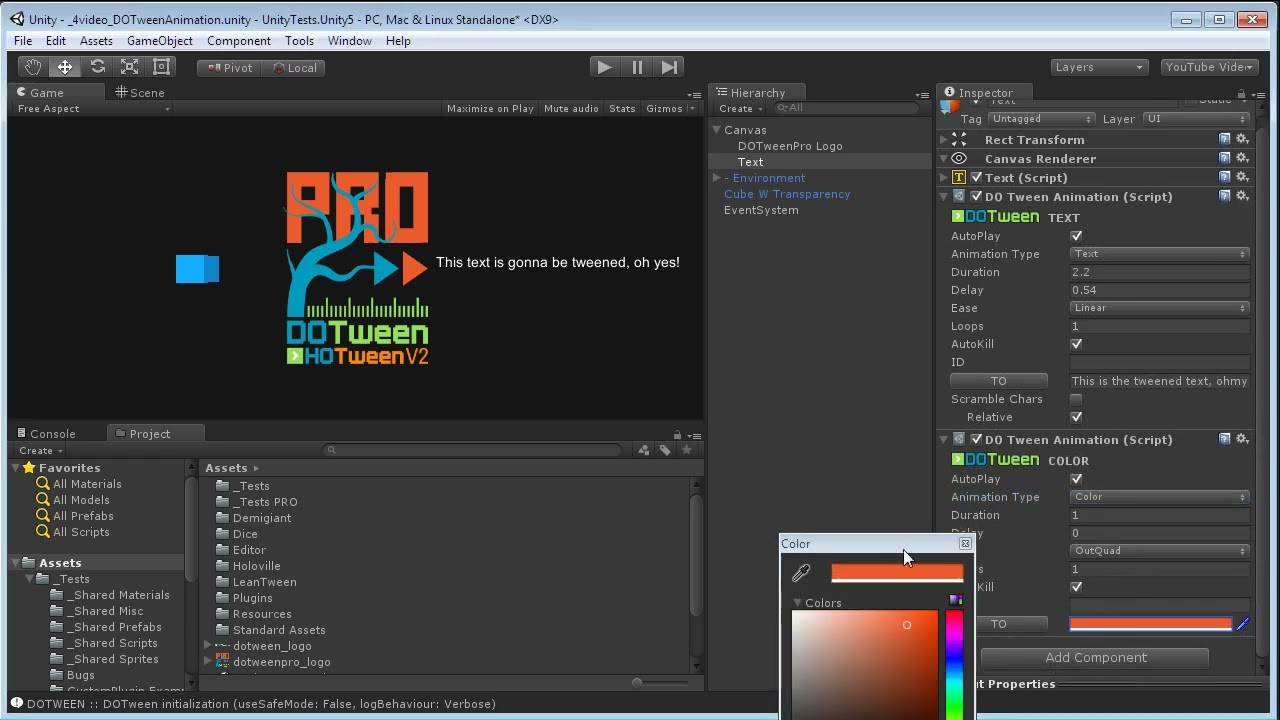Open Tag Untagged dropdown
The image size is (1280, 720).
[1041, 119]
